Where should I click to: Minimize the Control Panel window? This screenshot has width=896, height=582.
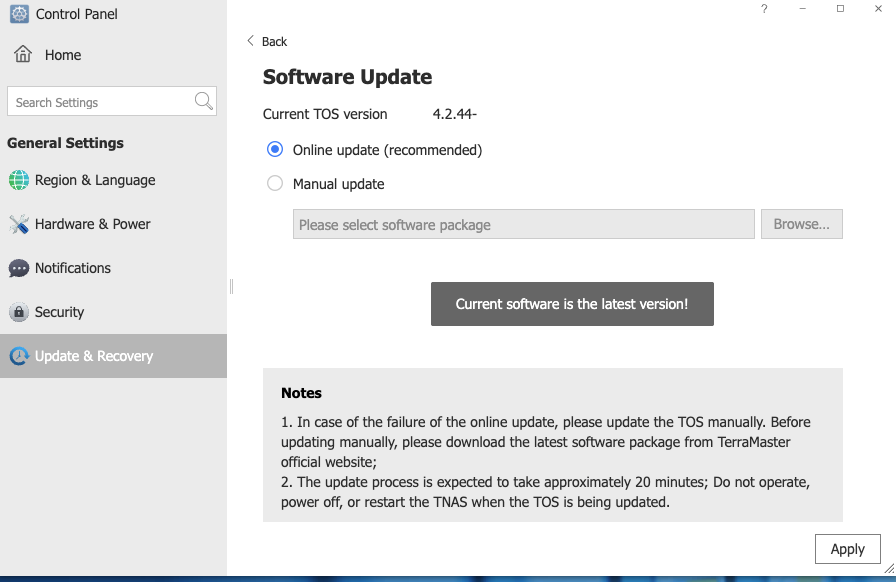802,9
